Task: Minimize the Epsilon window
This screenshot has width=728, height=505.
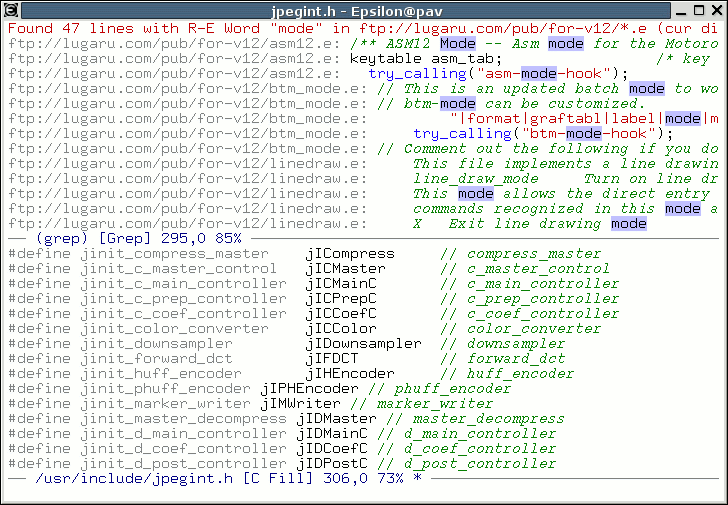Action: coord(683,10)
